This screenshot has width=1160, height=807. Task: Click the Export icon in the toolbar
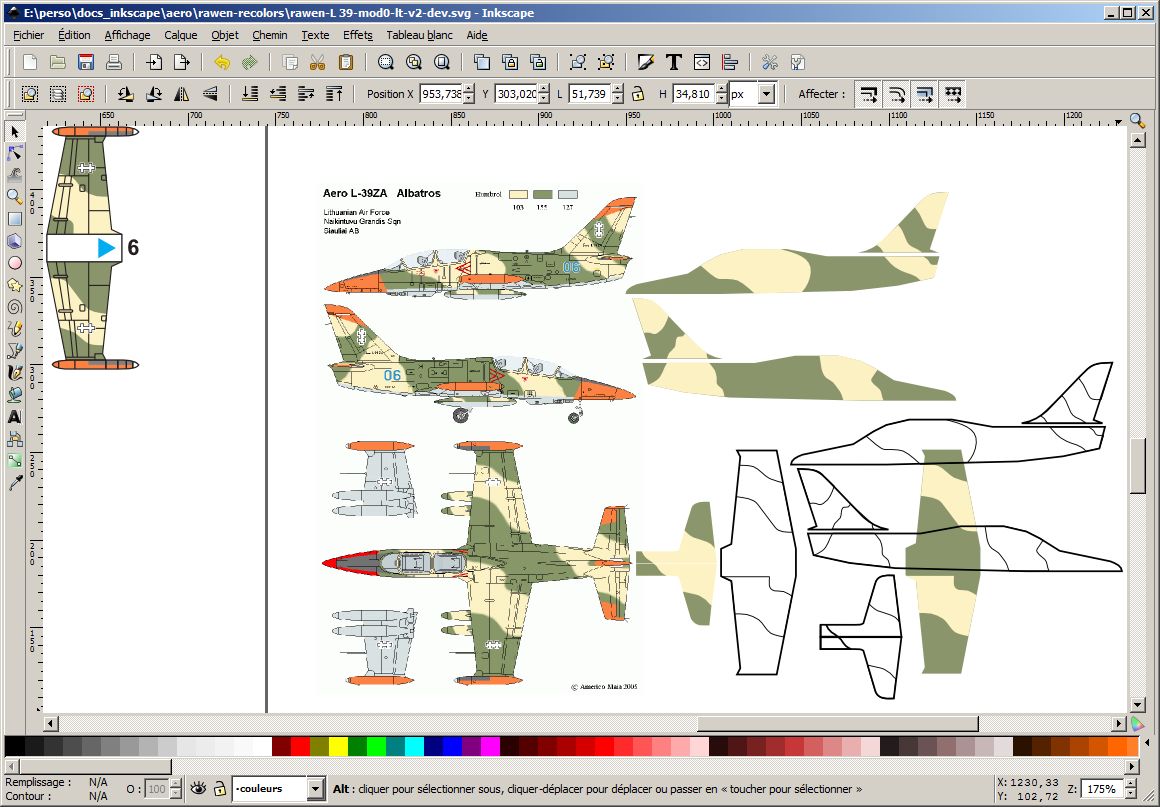click(182, 62)
